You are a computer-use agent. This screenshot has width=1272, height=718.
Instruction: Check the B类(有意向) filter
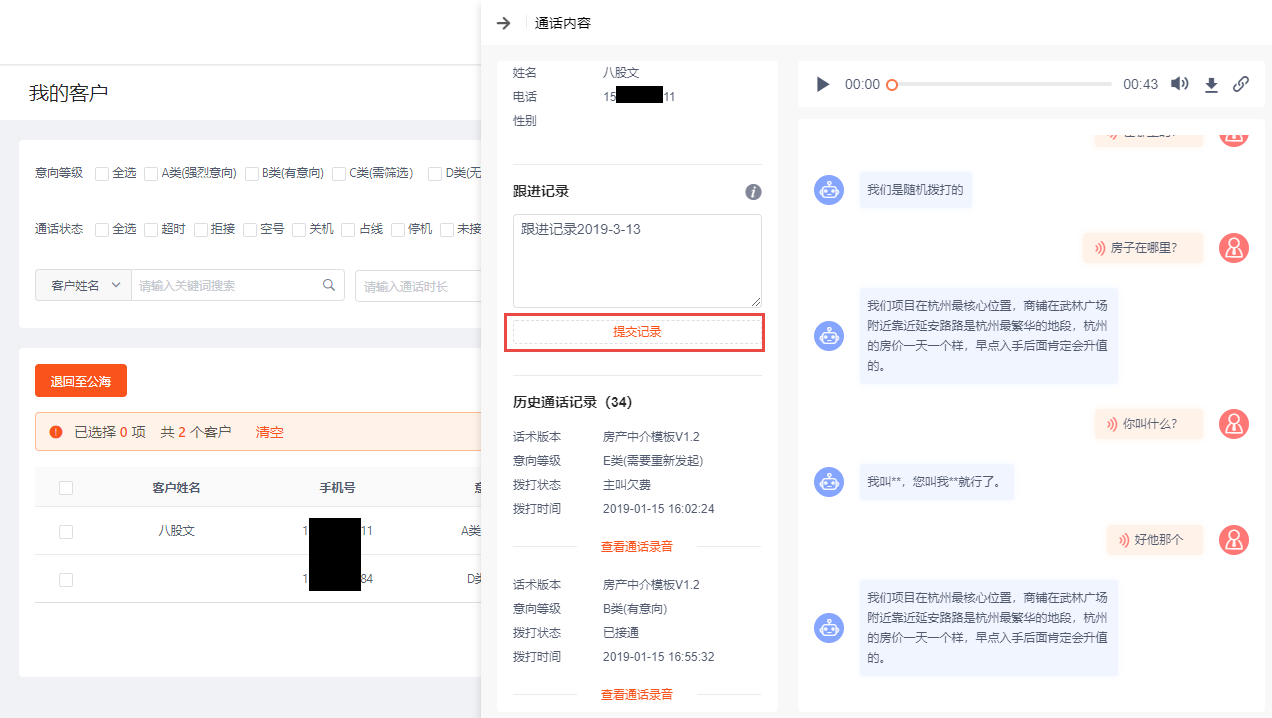pos(252,173)
